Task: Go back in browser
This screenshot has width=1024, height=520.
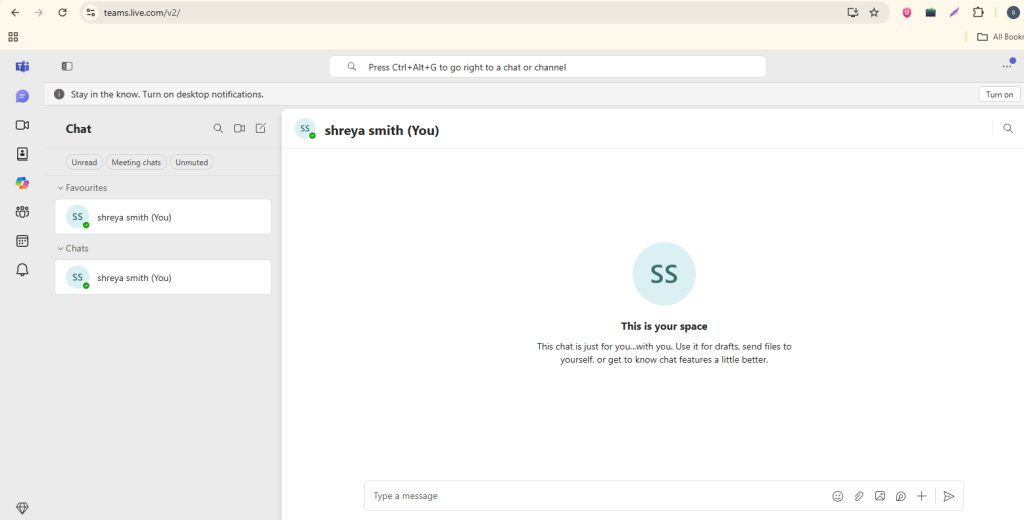Action: point(15,12)
